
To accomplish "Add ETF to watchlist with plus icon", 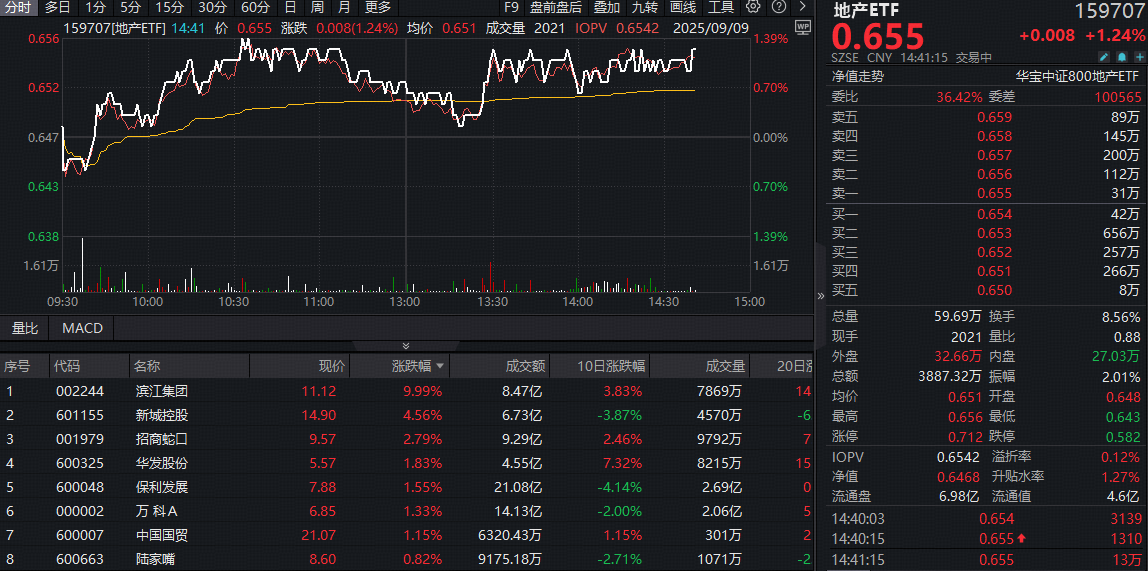I will pyautogui.click(x=1139, y=57).
